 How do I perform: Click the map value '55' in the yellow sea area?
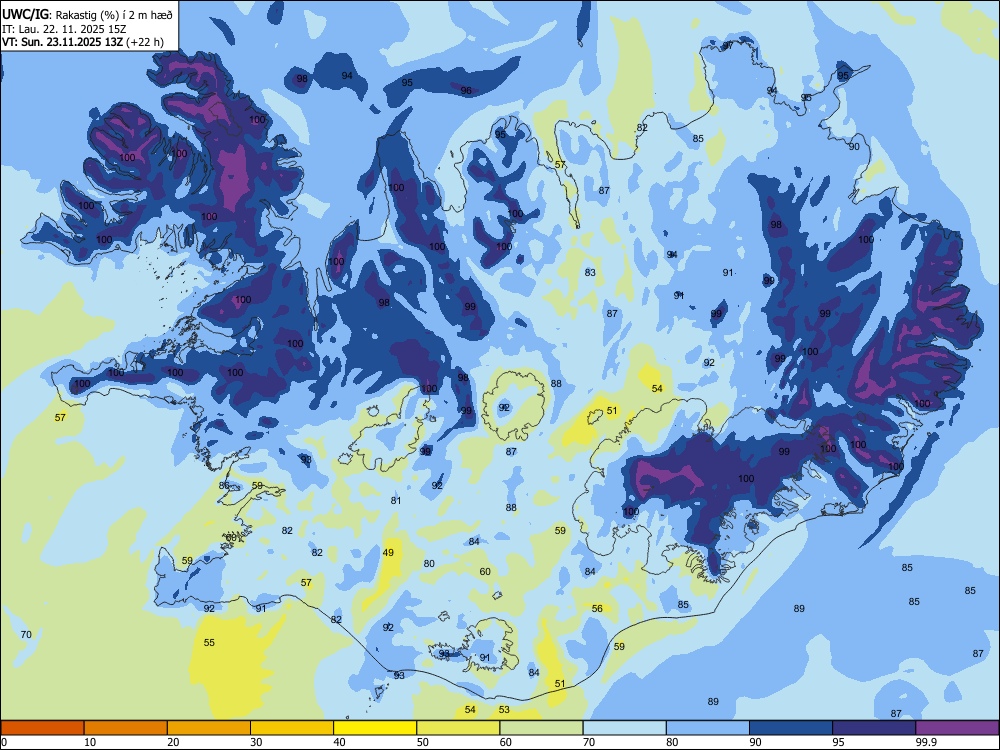(209, 642)
